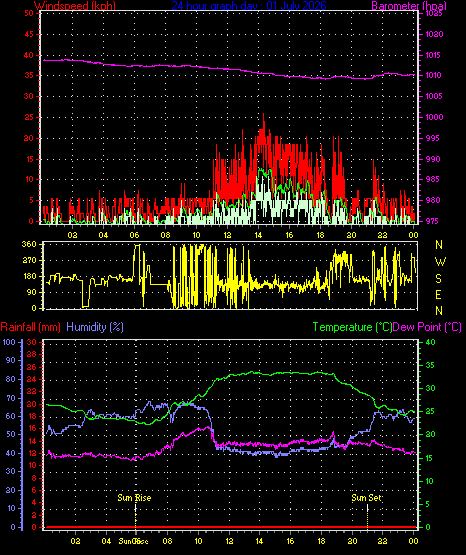Click 1025 on the Barometer axis
This screenshot has width=466, height=555.
click(434, 13)
